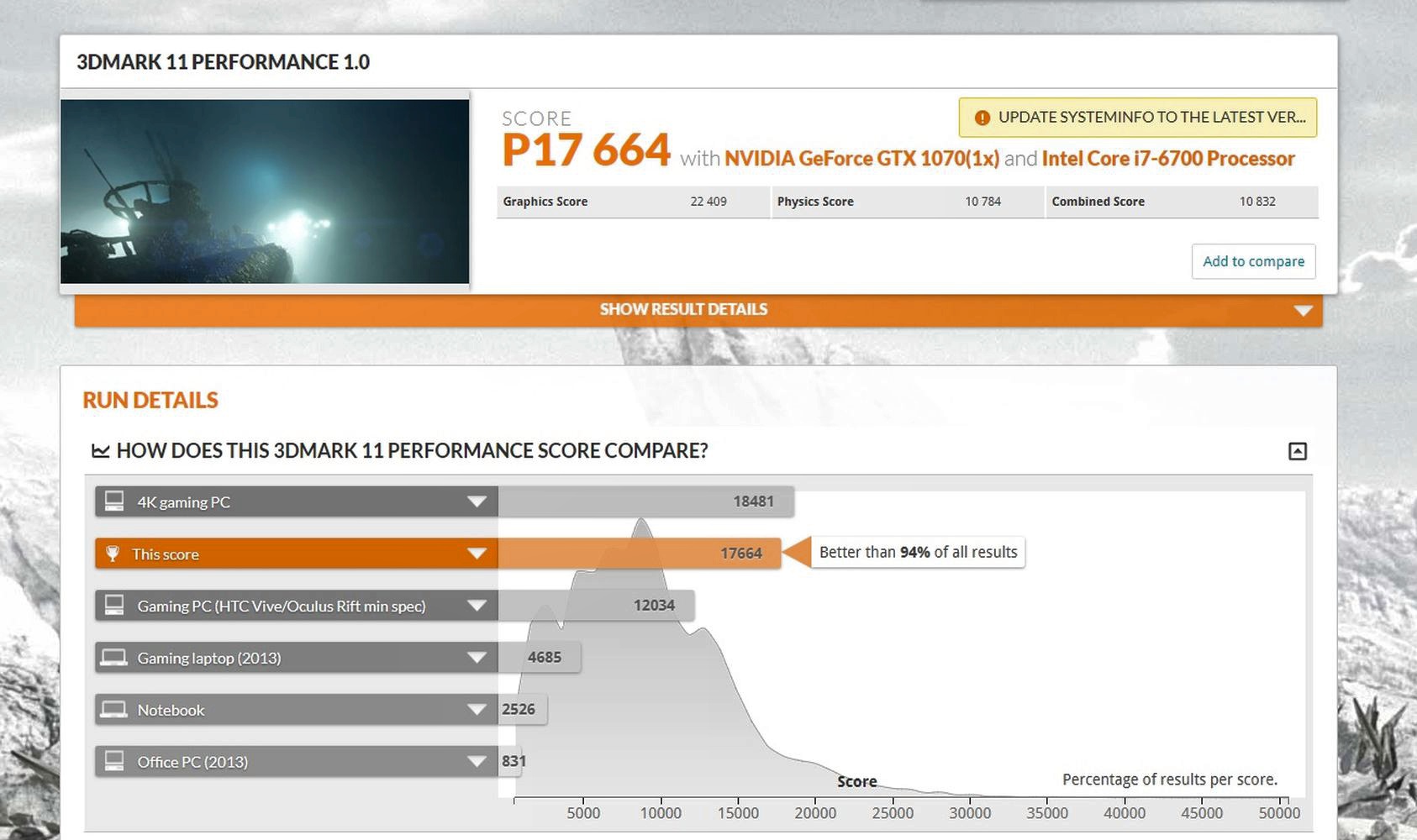
Task: Click the warning icon in update notice
Action: [x=982, y=118]
